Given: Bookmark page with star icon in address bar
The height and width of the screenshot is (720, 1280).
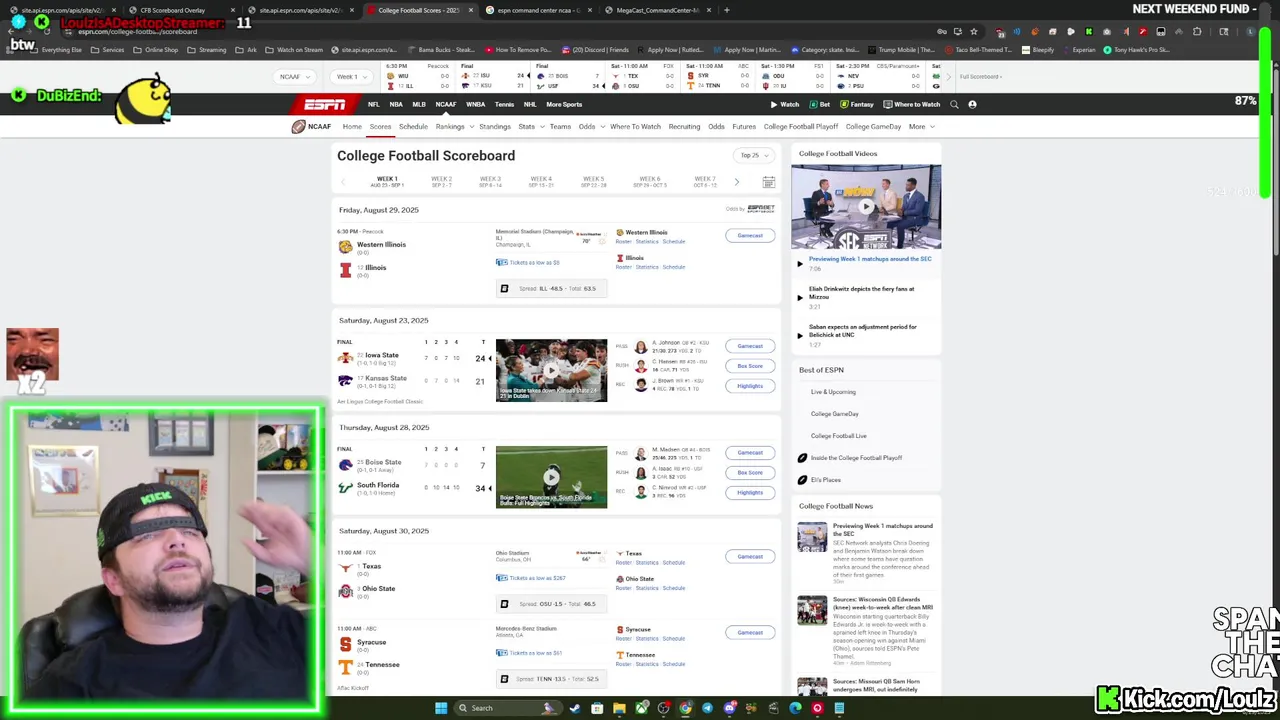Looking at the screenshot, I should (973, 31).
